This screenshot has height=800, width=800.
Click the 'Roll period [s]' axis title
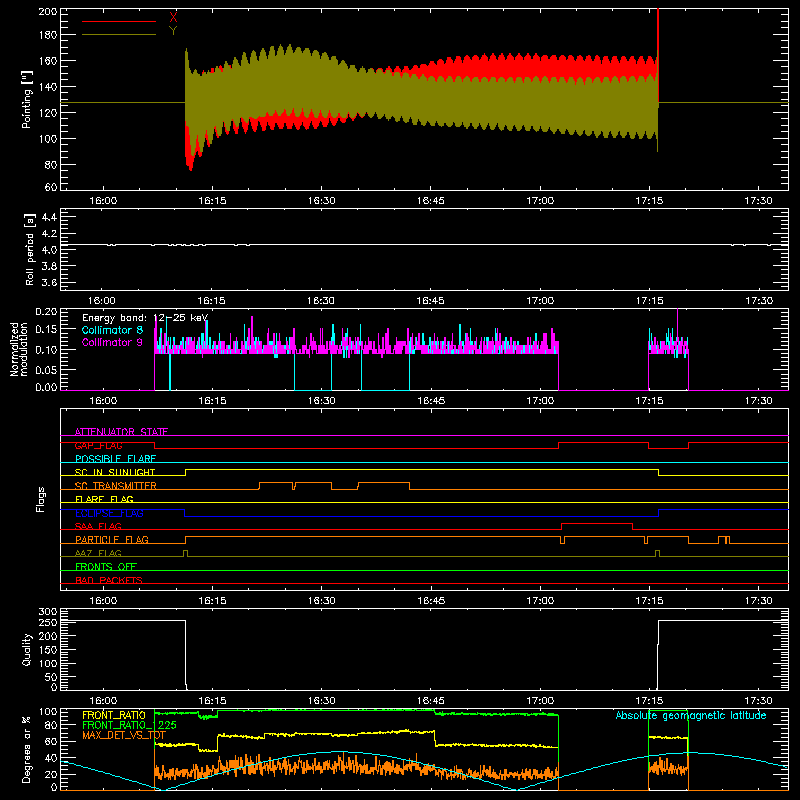point(30,249)
